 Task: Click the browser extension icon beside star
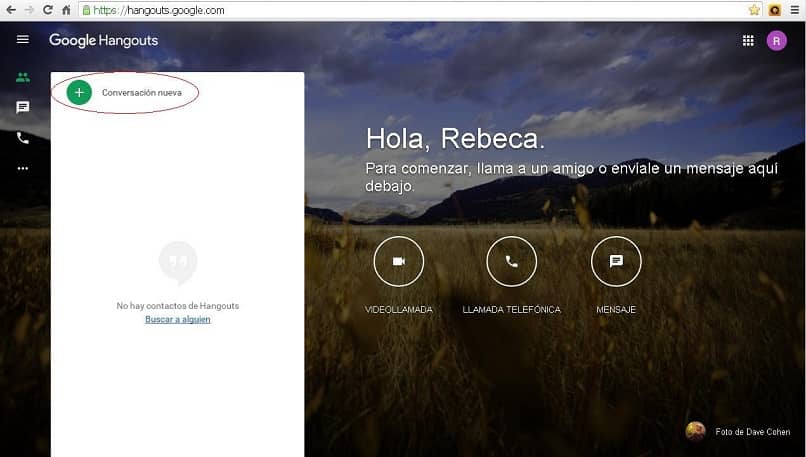coord(775,10)
